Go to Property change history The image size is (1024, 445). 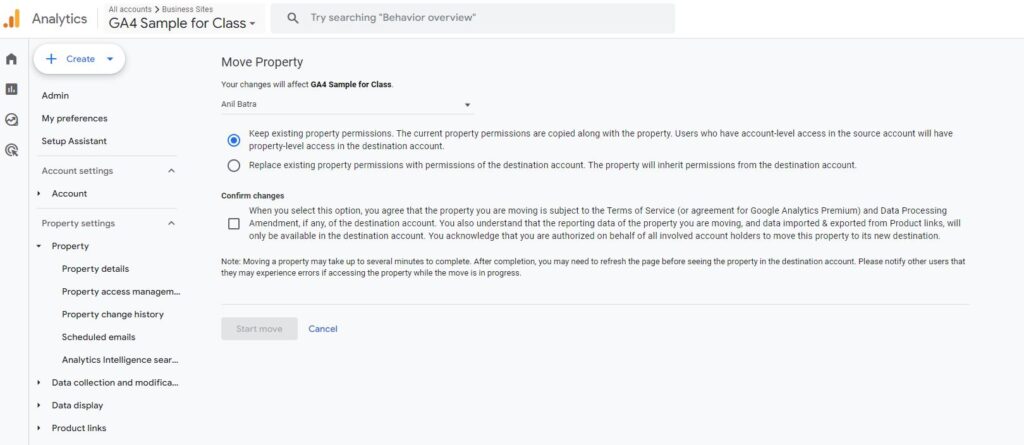point(113,315)
